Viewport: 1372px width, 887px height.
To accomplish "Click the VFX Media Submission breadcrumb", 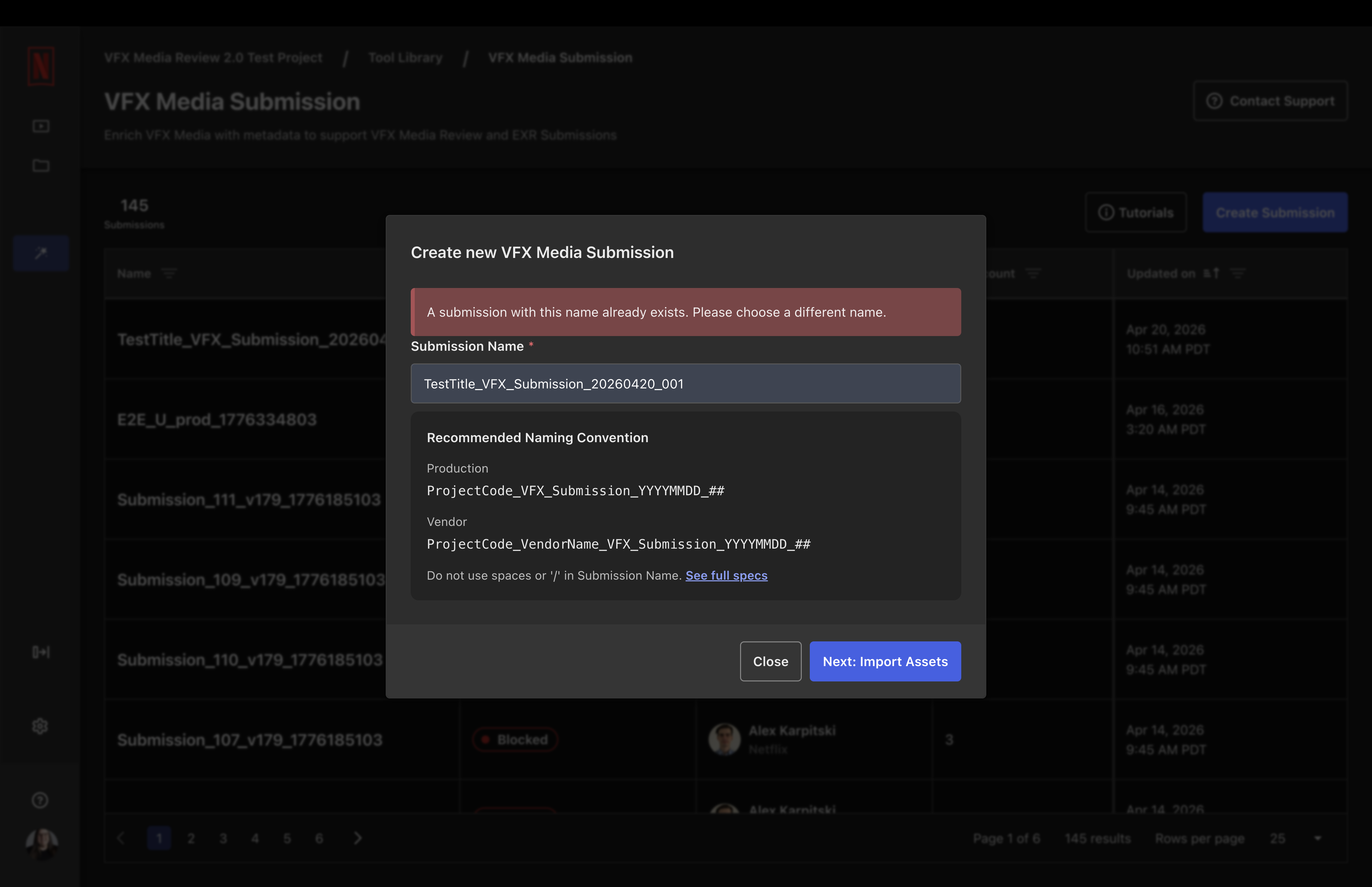I will (560, 58).
